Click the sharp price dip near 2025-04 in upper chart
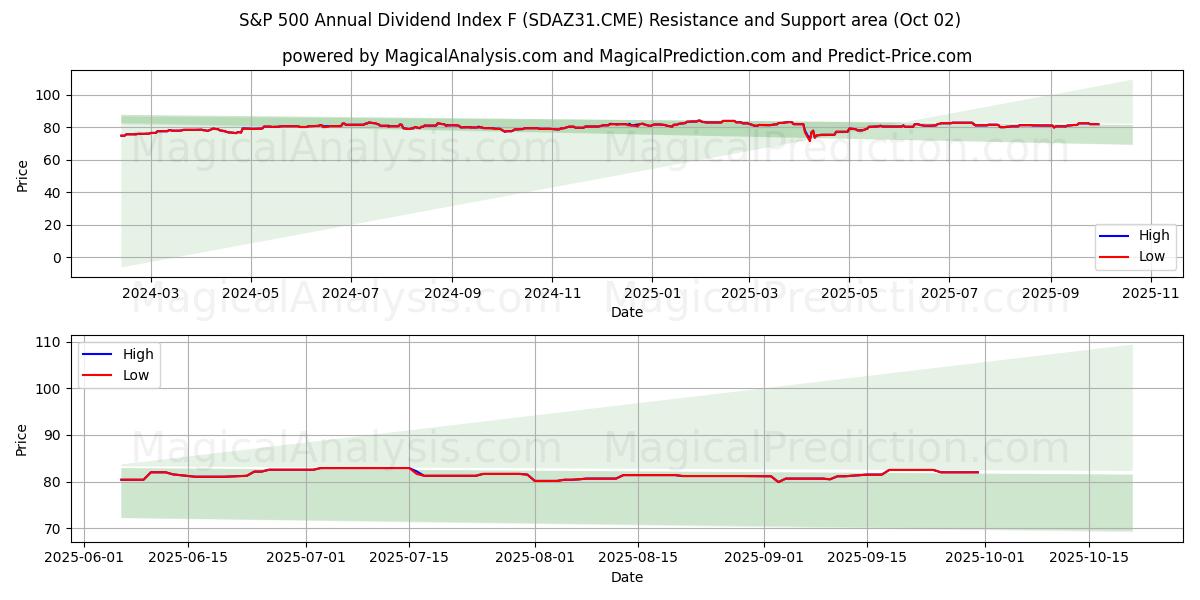Viewport: 1200px width, 600px height. pos(810,140)
